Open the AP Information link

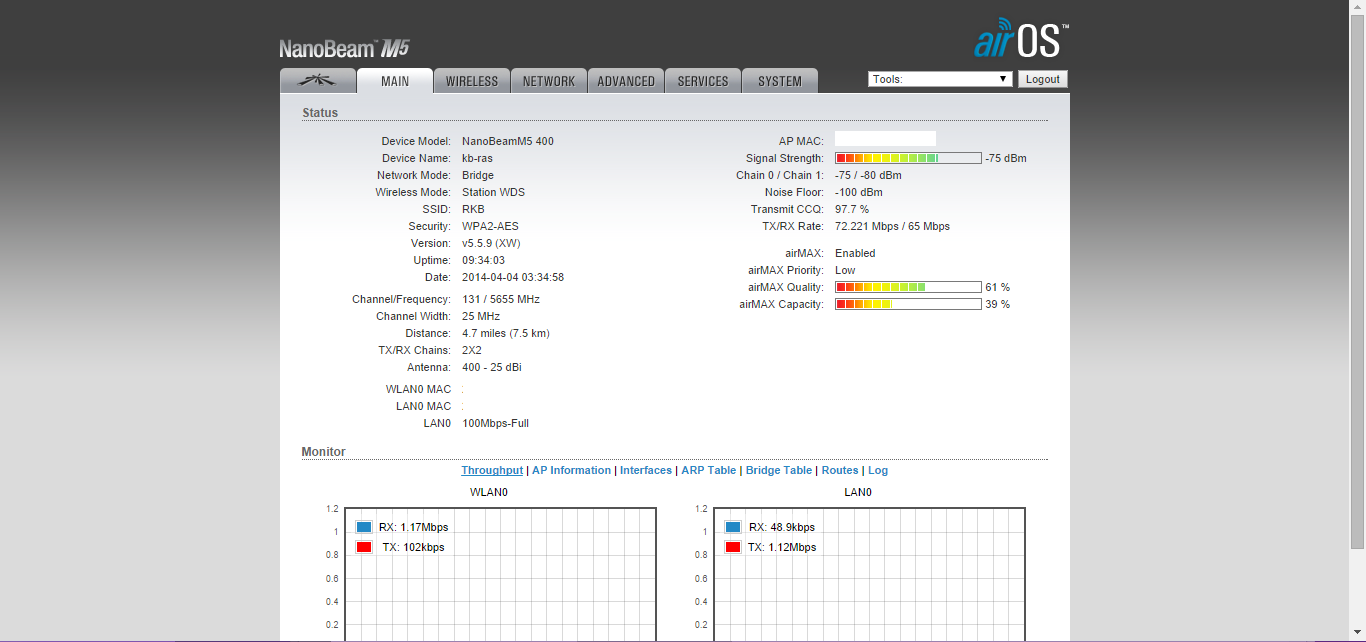point(571,470)
